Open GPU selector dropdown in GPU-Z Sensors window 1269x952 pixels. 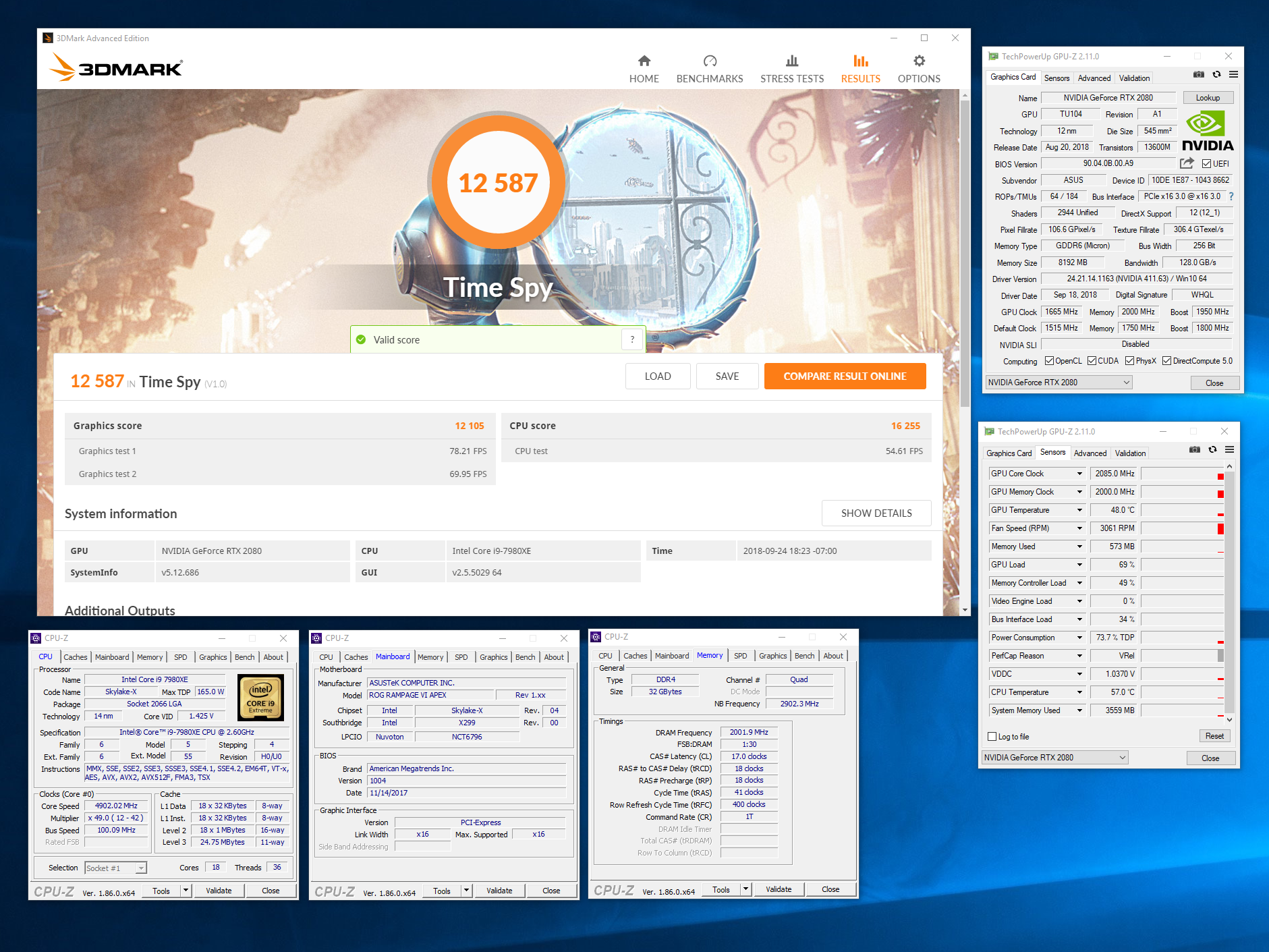click(x=1054, y=758)
